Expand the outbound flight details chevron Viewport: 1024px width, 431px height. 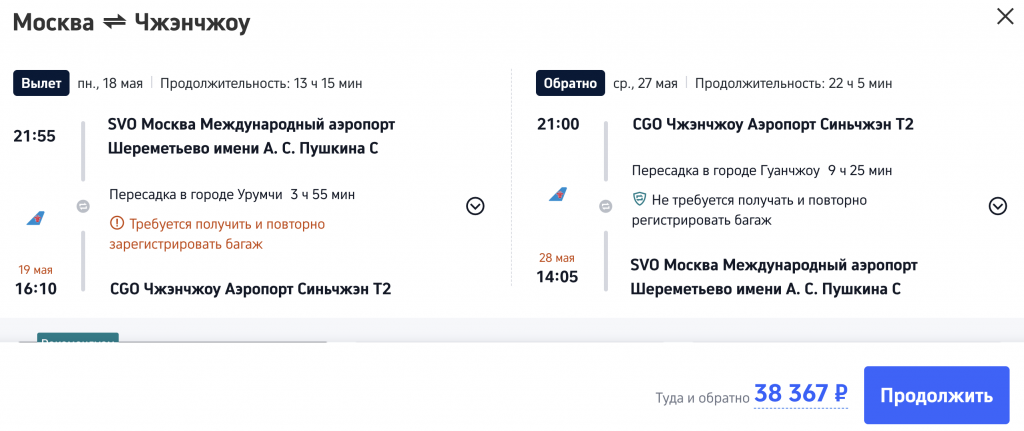(x=475, y=206)
